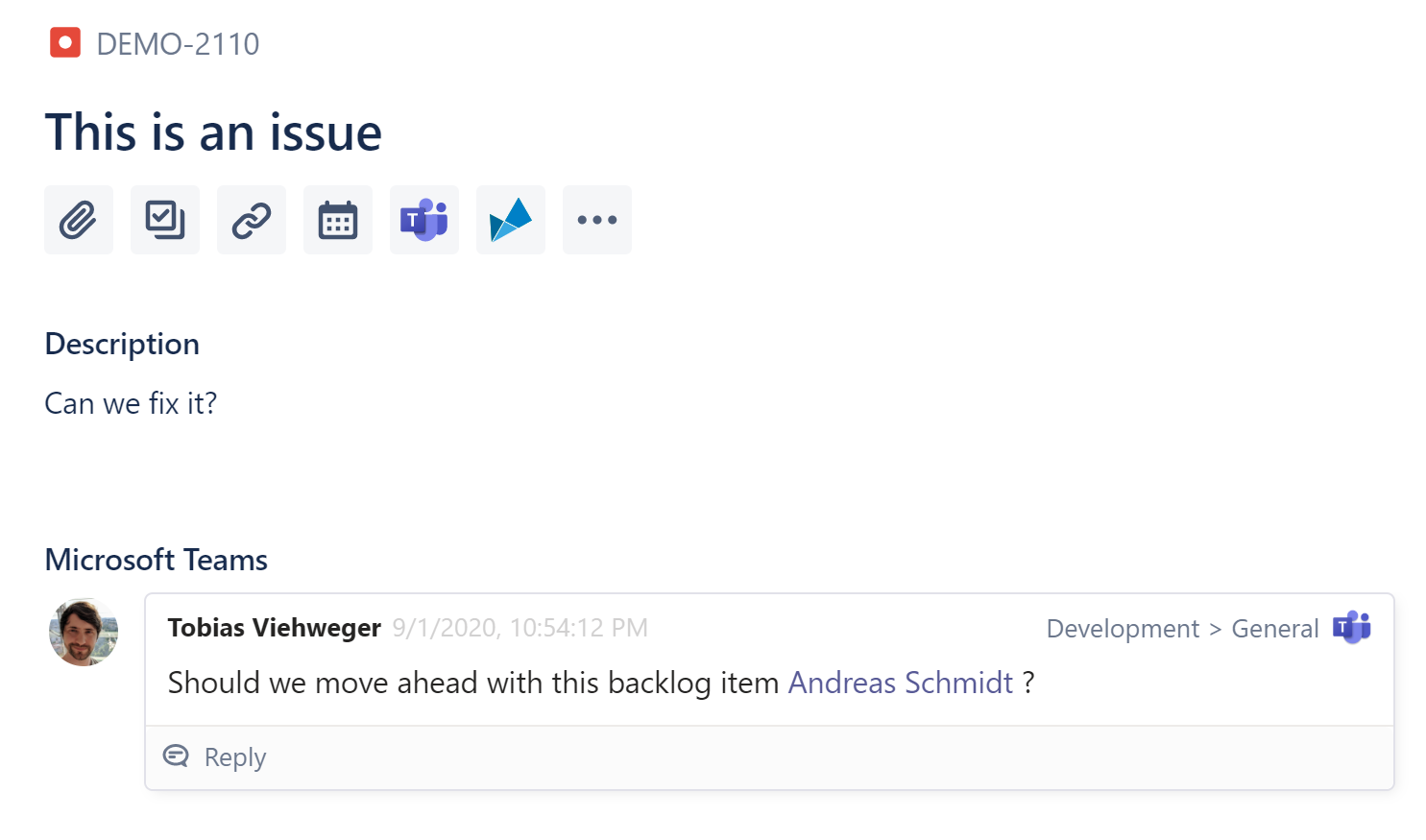Viewport: 1426px width, 840px height.
Task: Click the message timestamp 9/1/2020
Action: pyautogui.click(x=520, y=628)
